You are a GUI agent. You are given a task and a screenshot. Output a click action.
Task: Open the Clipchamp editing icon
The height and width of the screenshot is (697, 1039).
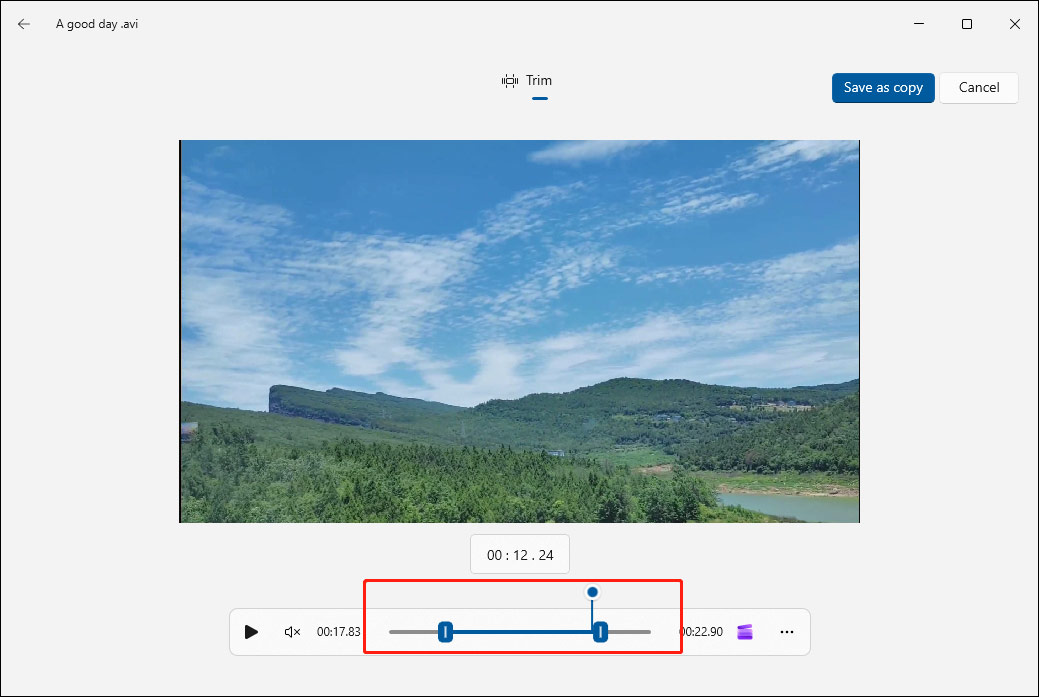744,631
